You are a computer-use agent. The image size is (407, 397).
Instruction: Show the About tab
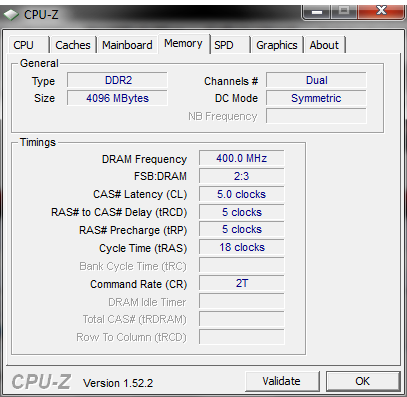pos(324,45)
